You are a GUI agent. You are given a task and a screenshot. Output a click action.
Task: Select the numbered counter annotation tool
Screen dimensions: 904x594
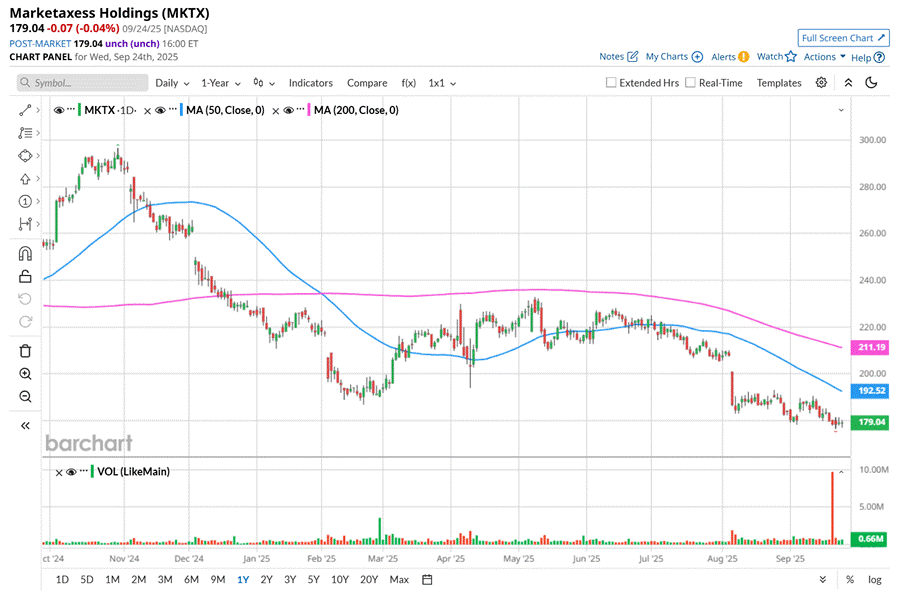(x=25, y=201)
